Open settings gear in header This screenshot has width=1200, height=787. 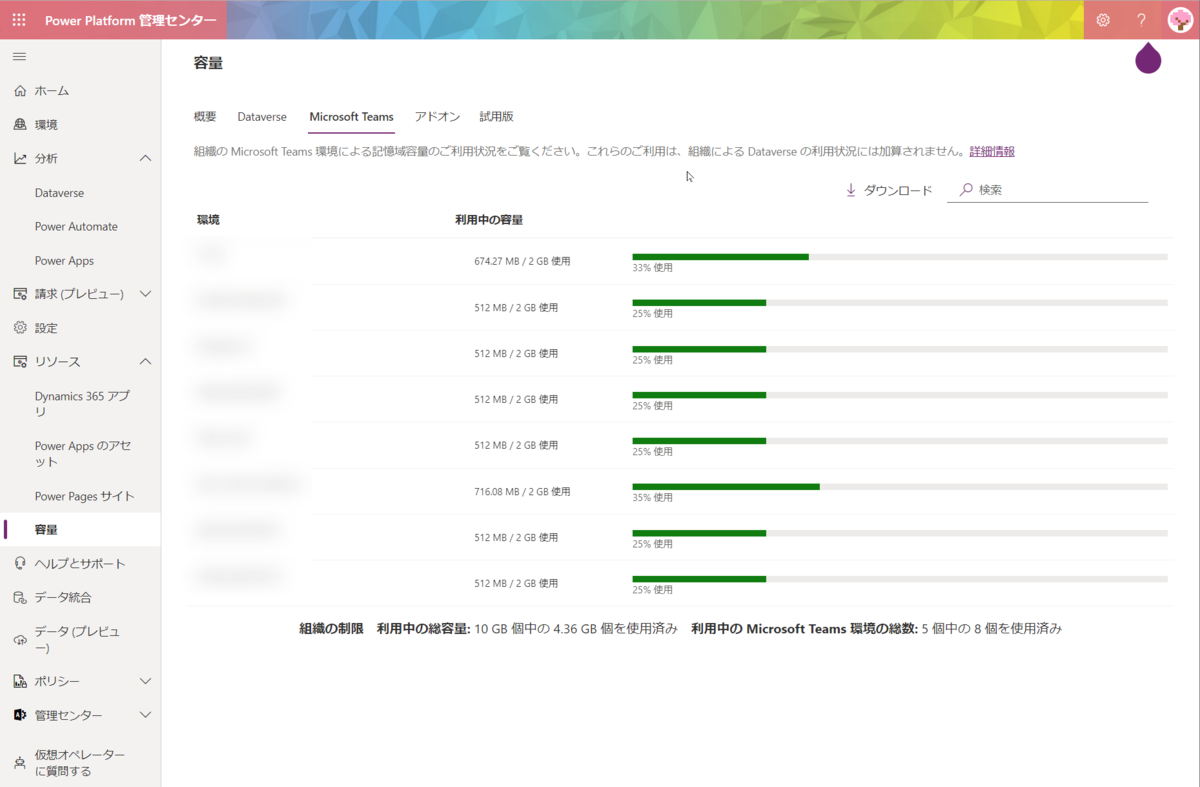click(x=1103, y=20)
